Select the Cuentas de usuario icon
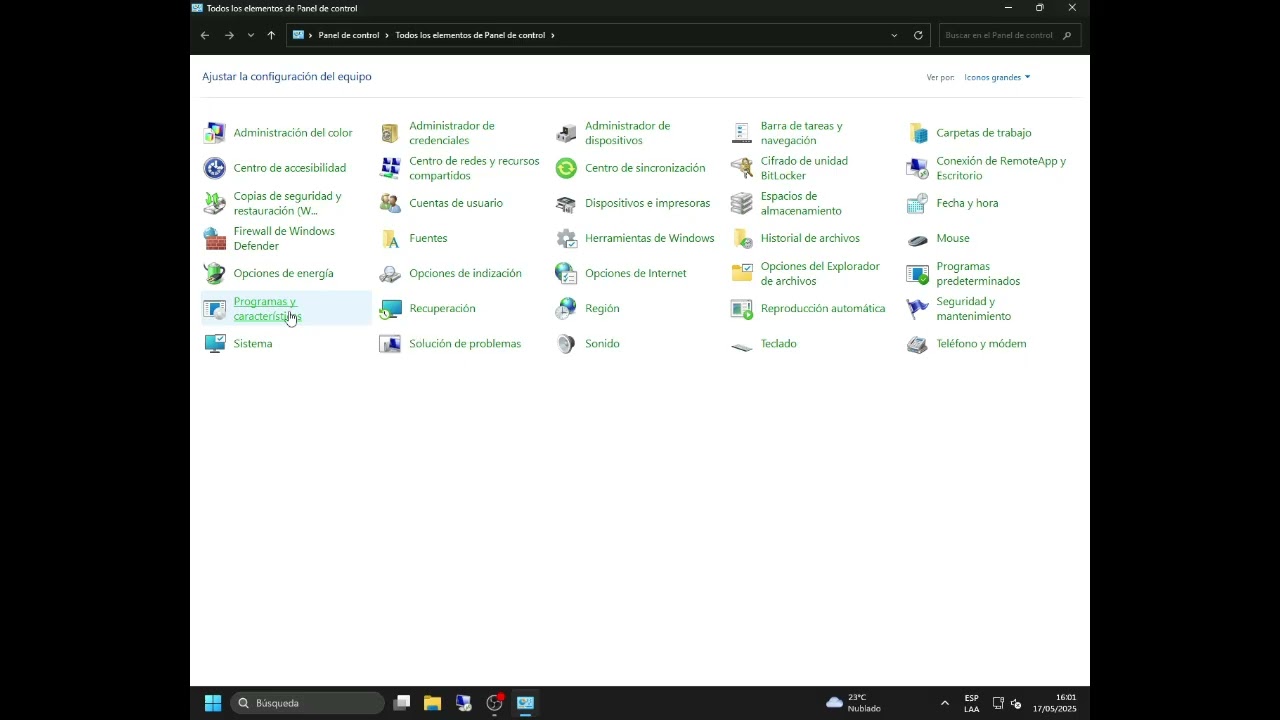Viewport: 1280px width, 720px height. [390, 203]
